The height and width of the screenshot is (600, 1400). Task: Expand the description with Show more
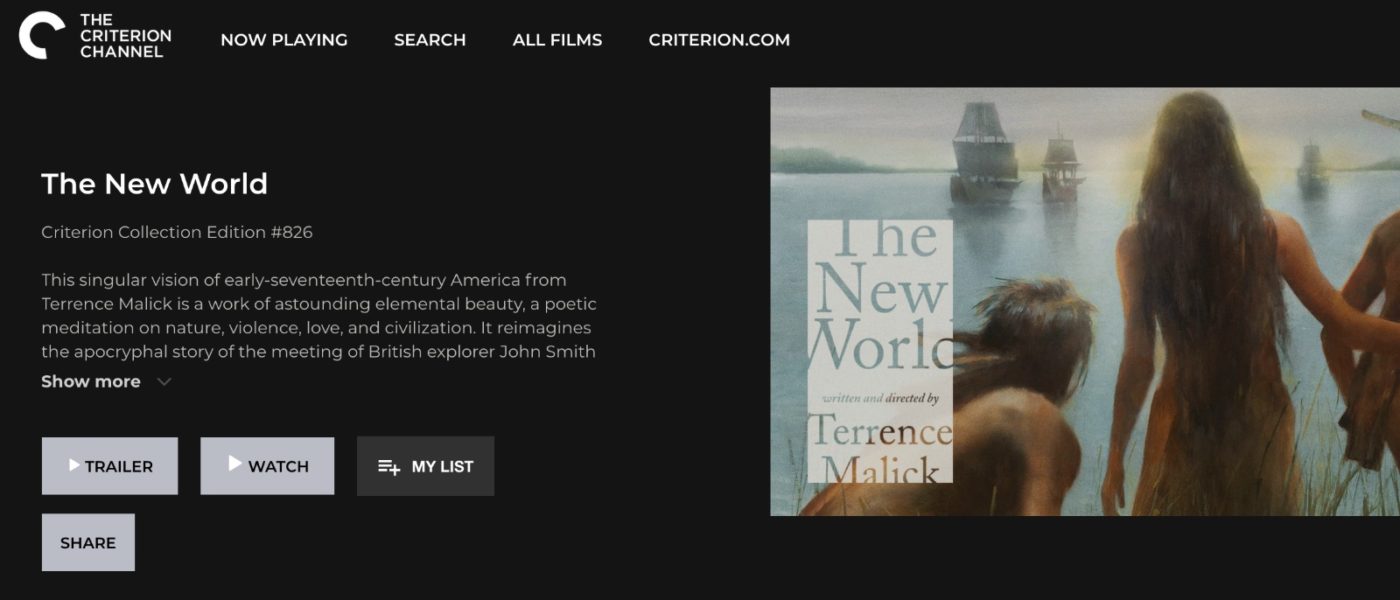coord(91,382)
